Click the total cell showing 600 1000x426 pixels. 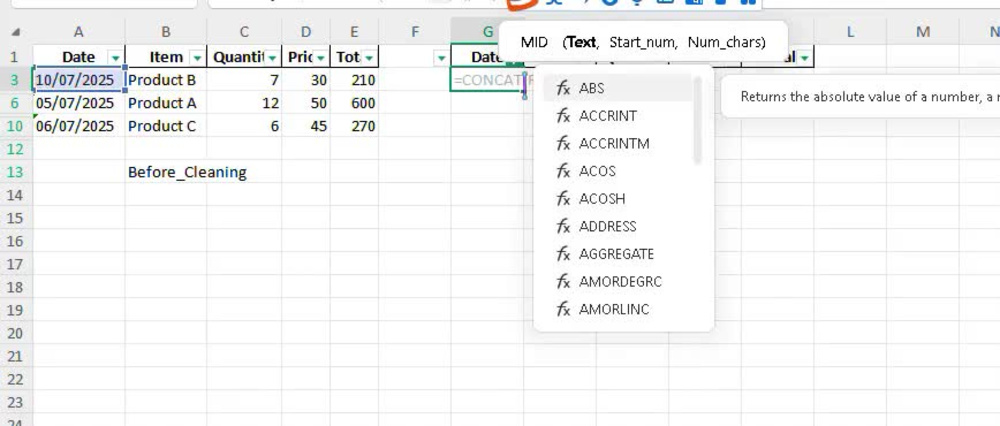coord(355,103)
